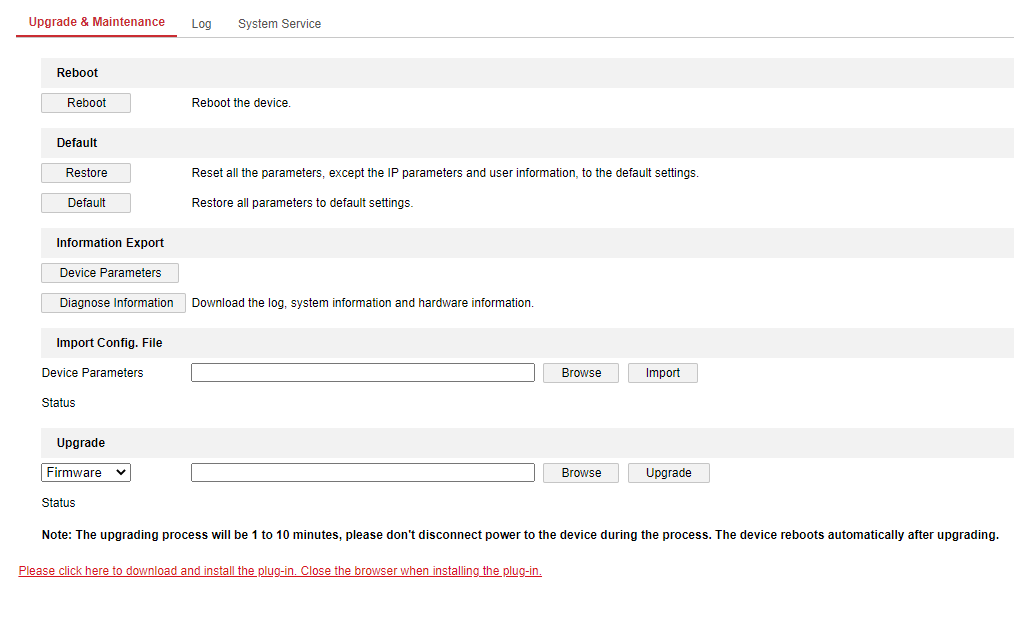
Task: Click the Import Config. File section header
Action: pos(109,343)
